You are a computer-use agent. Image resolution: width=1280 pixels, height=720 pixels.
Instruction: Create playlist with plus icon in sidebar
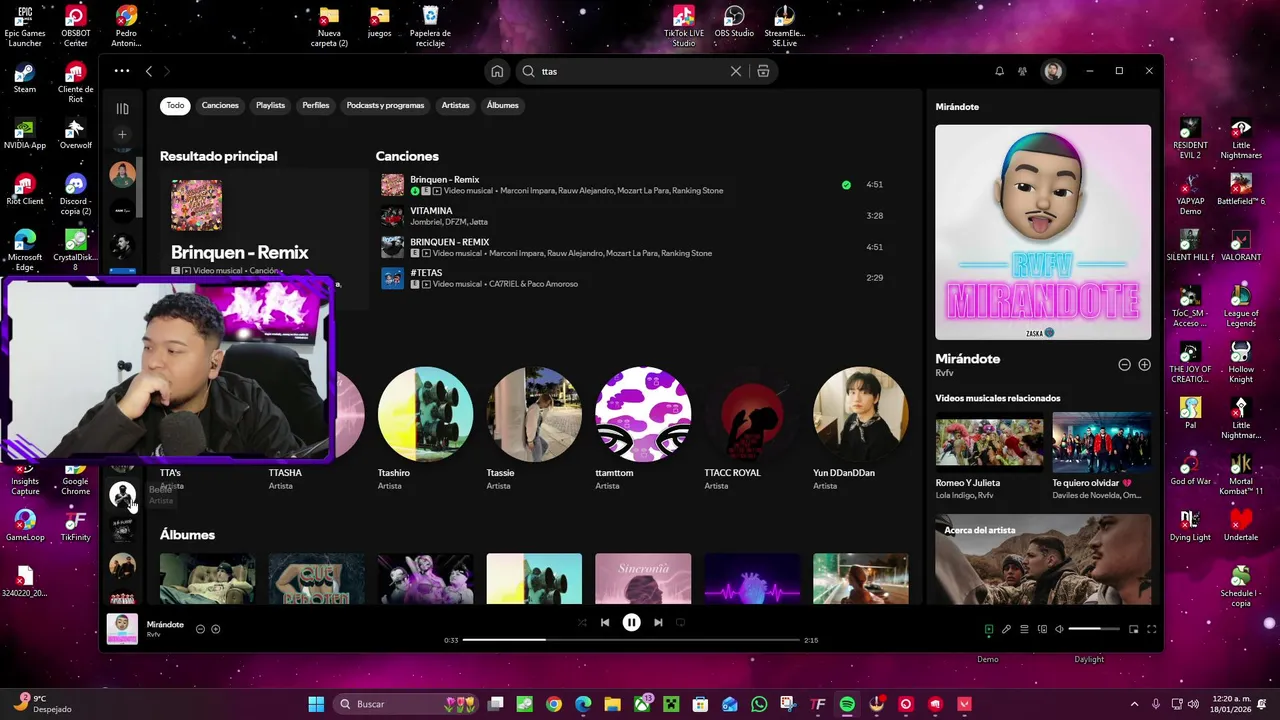pyautogui.click(x=122, y=134)
